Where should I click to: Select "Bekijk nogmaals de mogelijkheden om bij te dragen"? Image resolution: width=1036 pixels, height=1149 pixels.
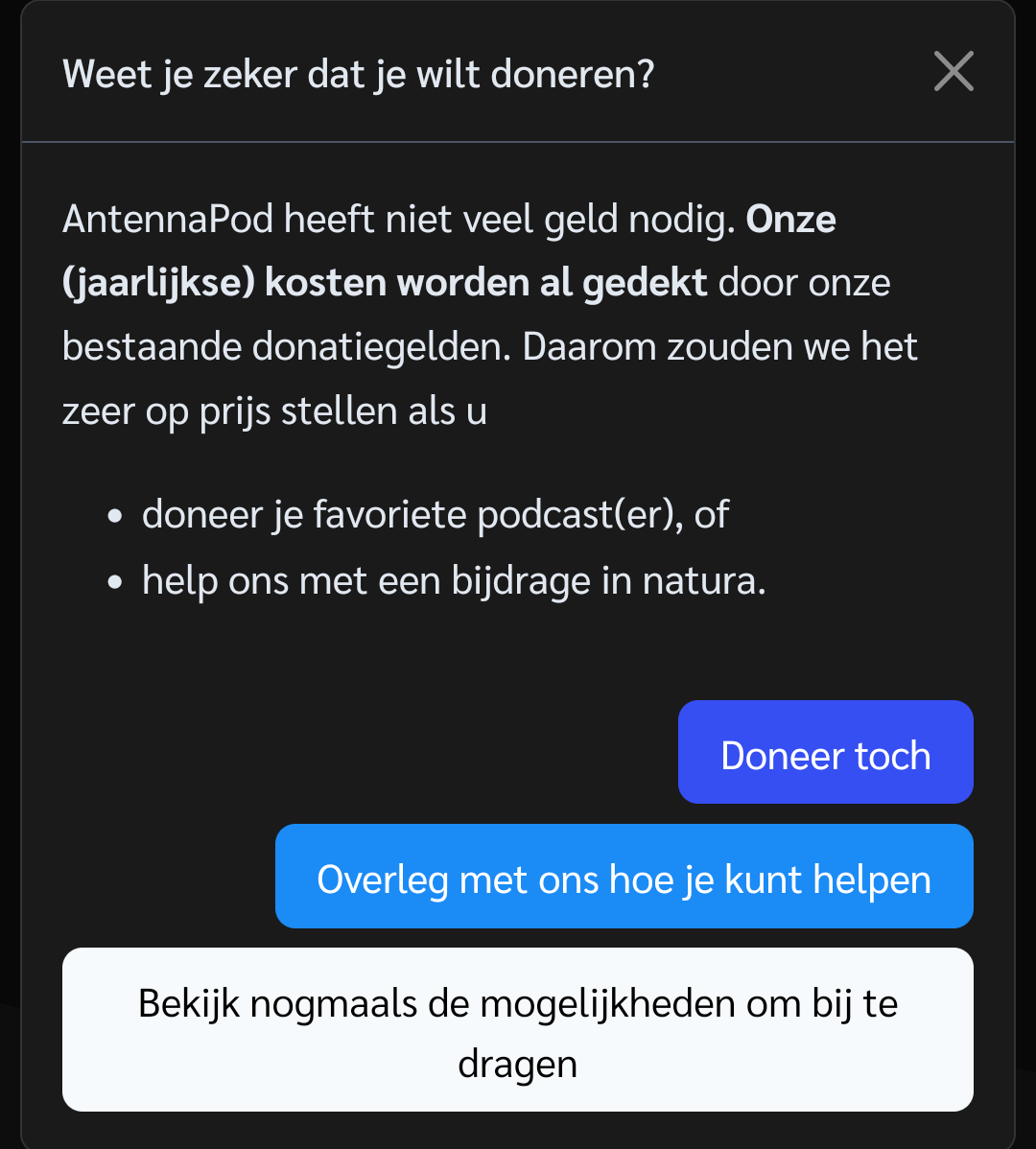click(x=518, y=1030)
